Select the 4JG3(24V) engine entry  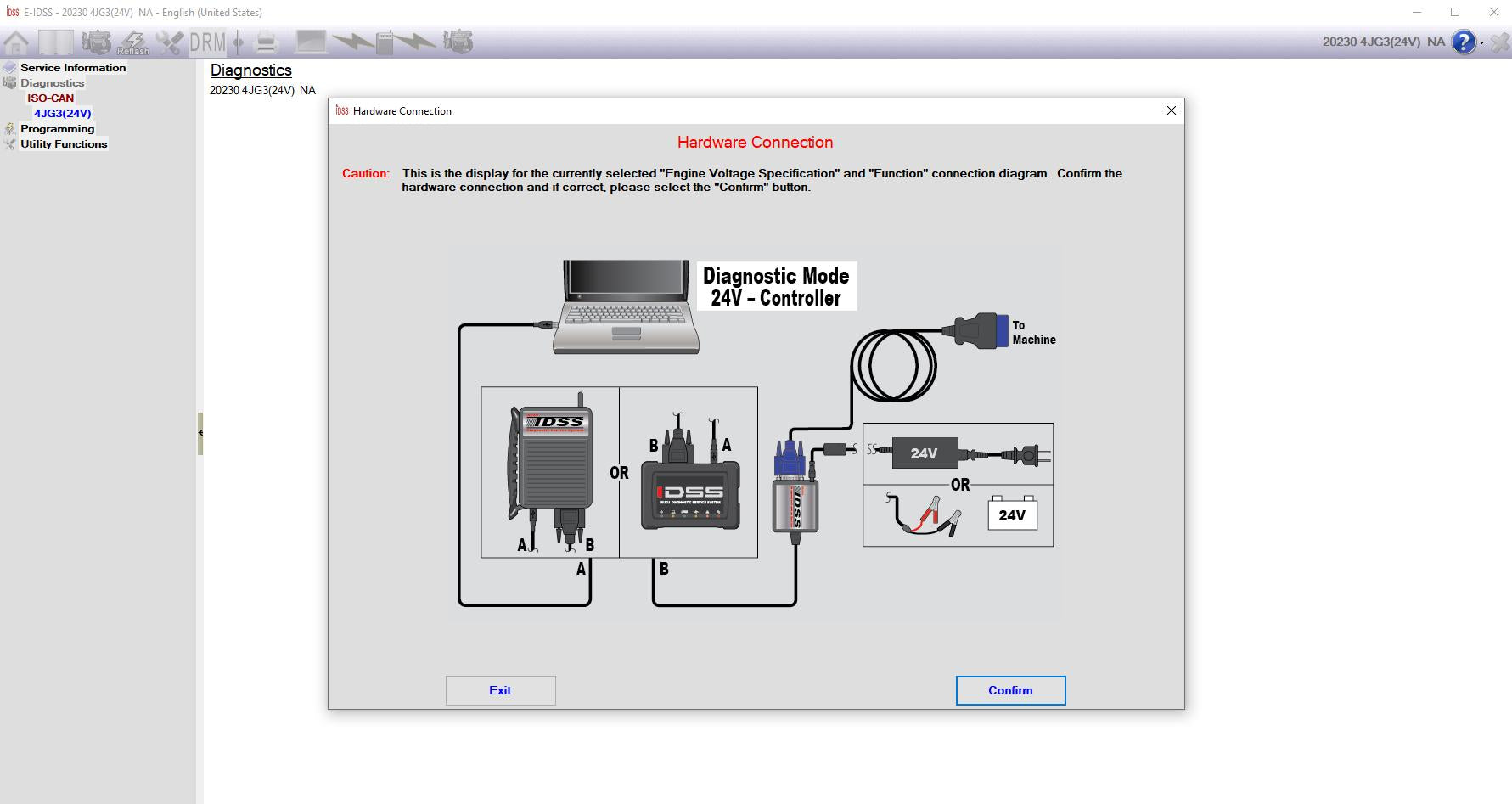[62, 114]
